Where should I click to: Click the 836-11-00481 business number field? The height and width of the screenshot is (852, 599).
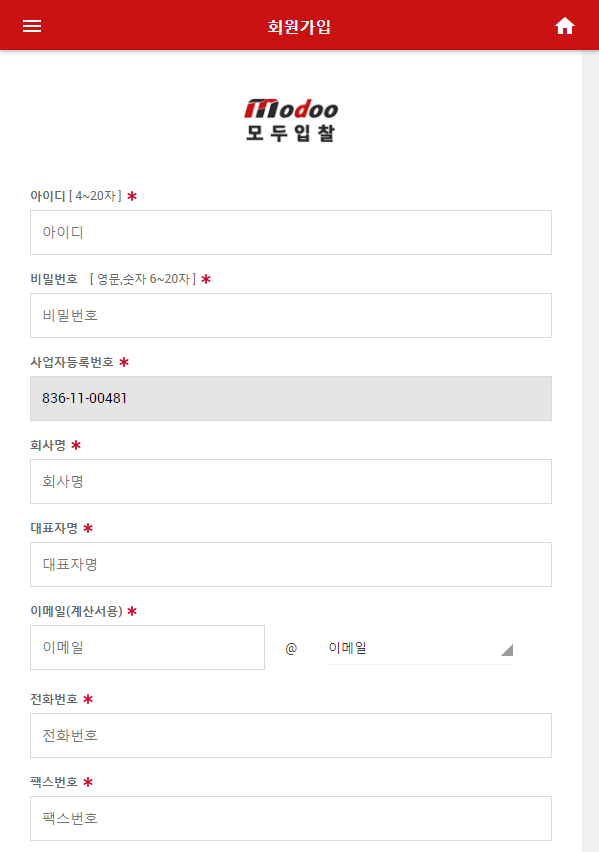291,398
